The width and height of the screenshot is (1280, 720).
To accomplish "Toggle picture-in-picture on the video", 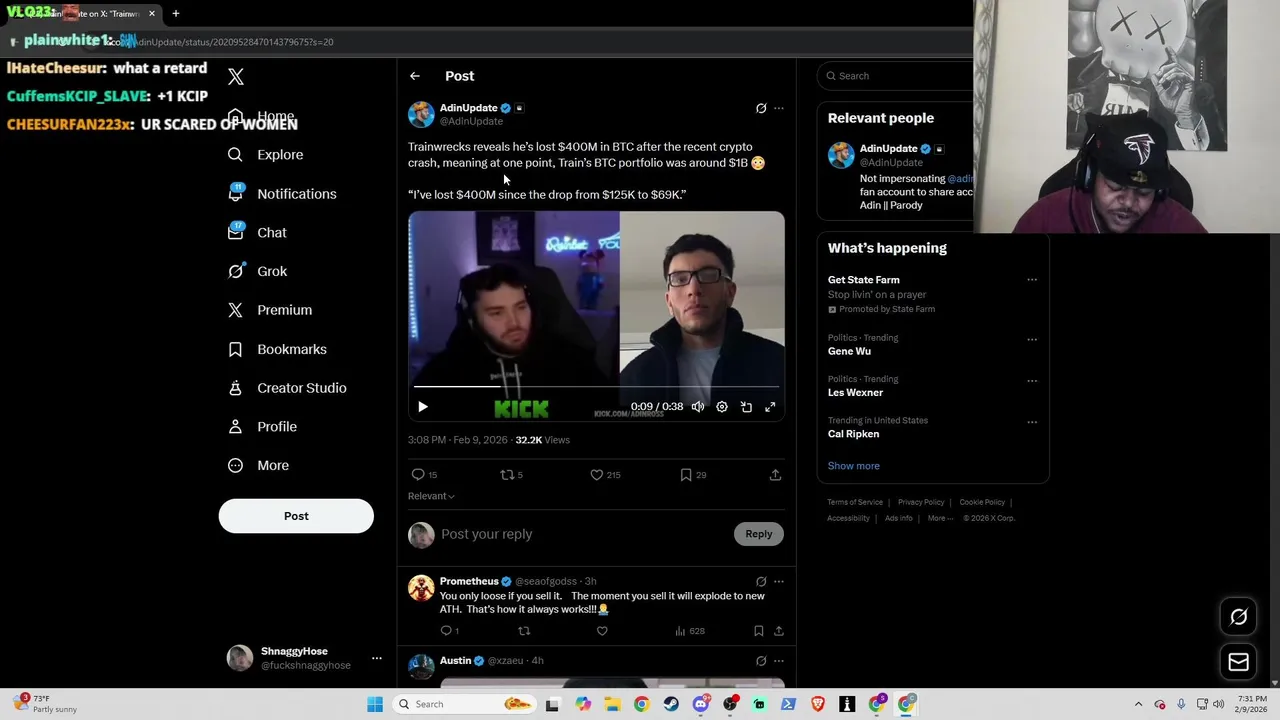I will (746, 407).
